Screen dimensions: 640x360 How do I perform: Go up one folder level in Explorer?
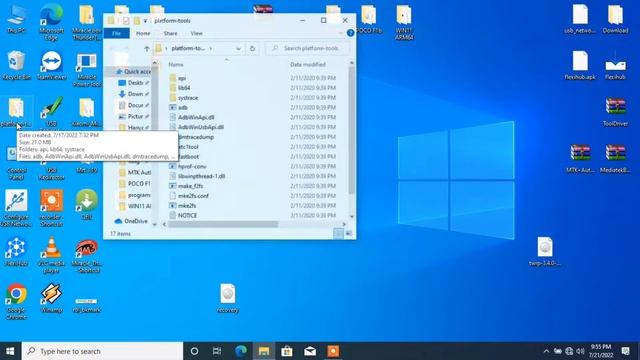147,49
